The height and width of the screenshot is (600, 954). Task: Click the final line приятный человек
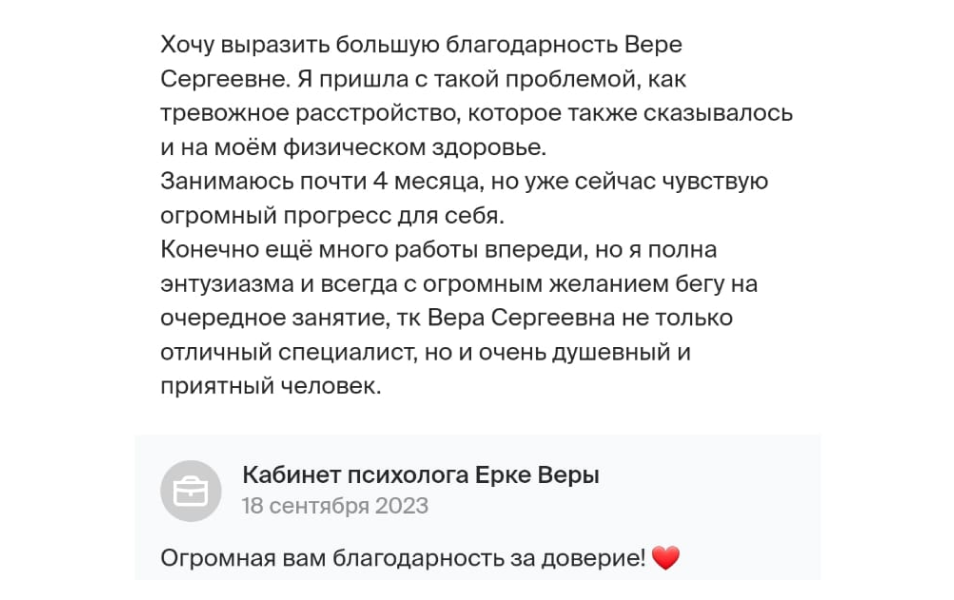(x=271, y=386)
